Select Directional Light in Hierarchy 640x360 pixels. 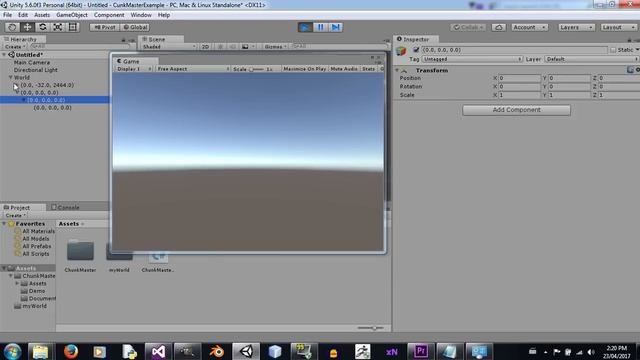pyautogui.click(x=36, y=70)
